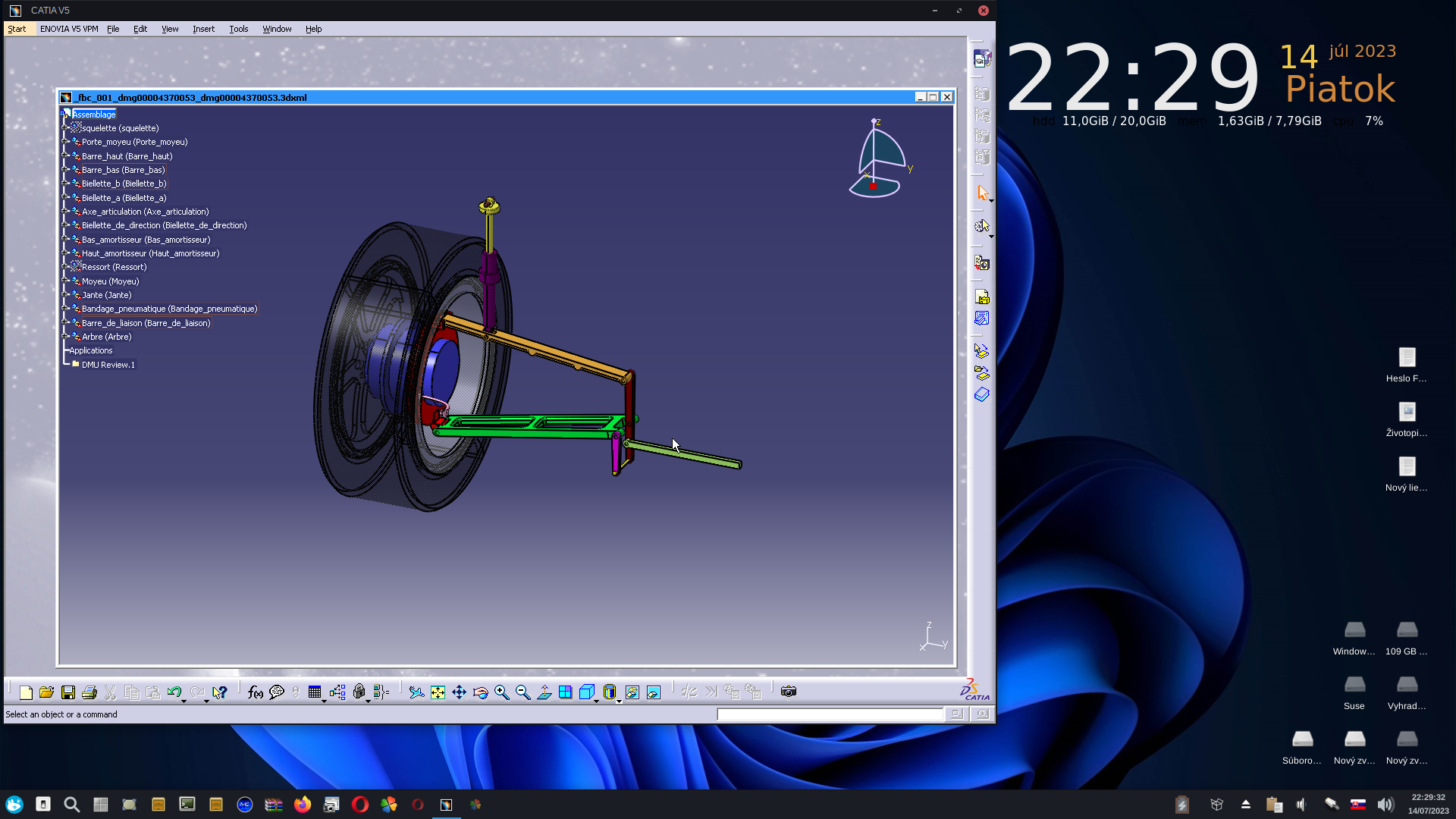The height and width of the screenshot is (819, 1456).
Task: Select DMU Review.1 in the tree
Action: [108, 365]
